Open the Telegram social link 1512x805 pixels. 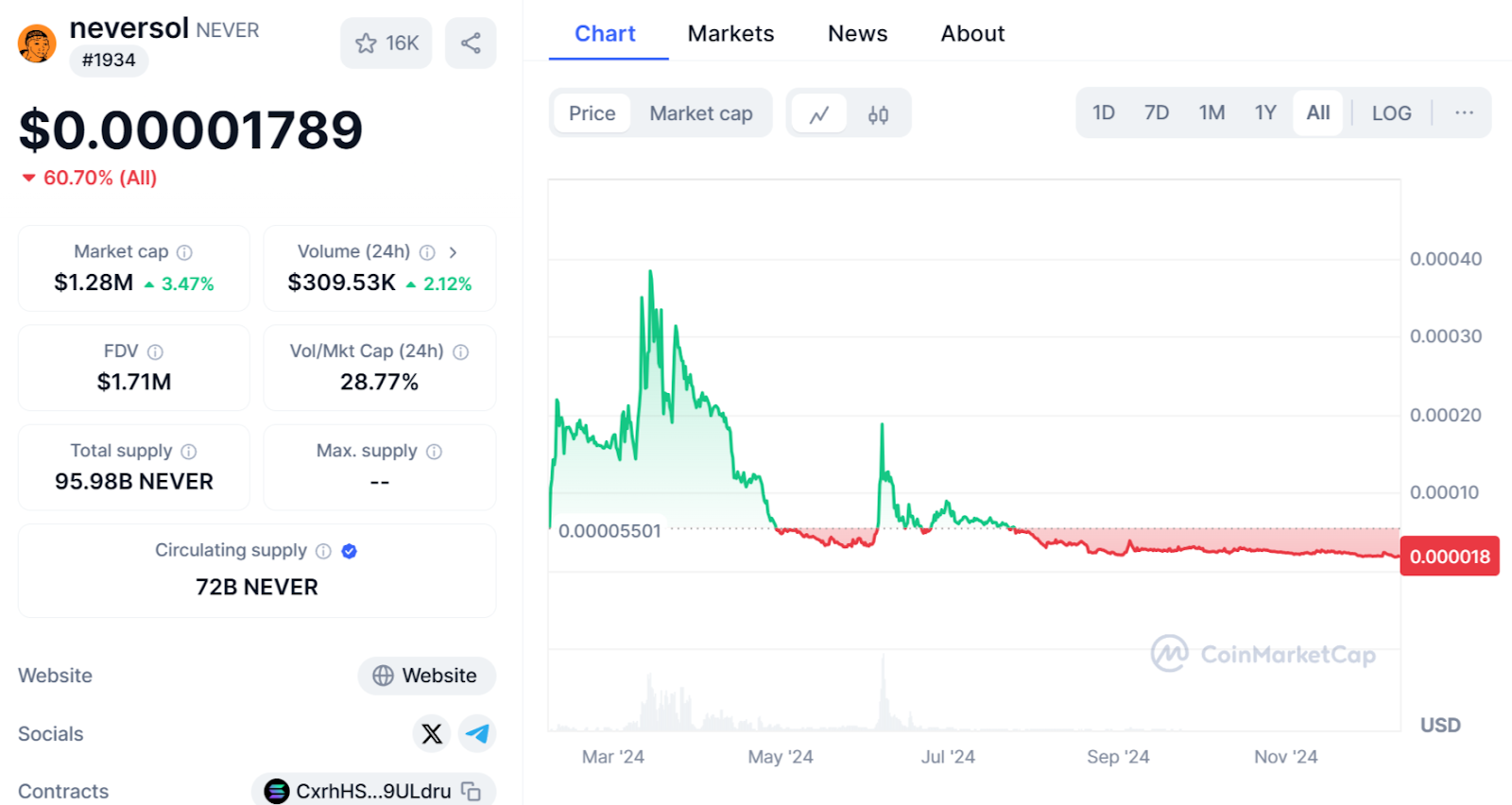pyautogui.click(x=478, y=733)
